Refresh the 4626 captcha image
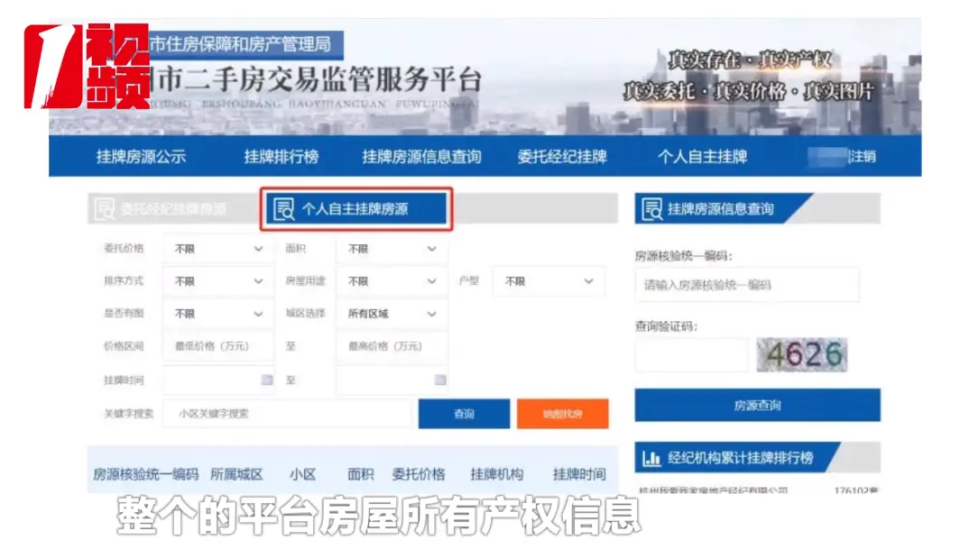960x549 pixels. (802, 354)
